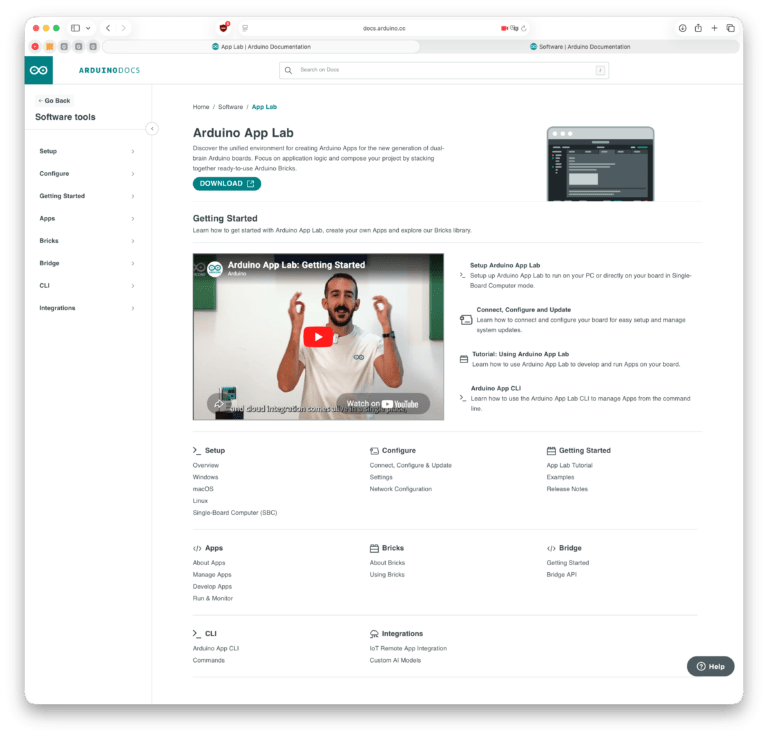Click the Getting Started section heading icon
Screen dimensions: 768x737
click(551, 451)
